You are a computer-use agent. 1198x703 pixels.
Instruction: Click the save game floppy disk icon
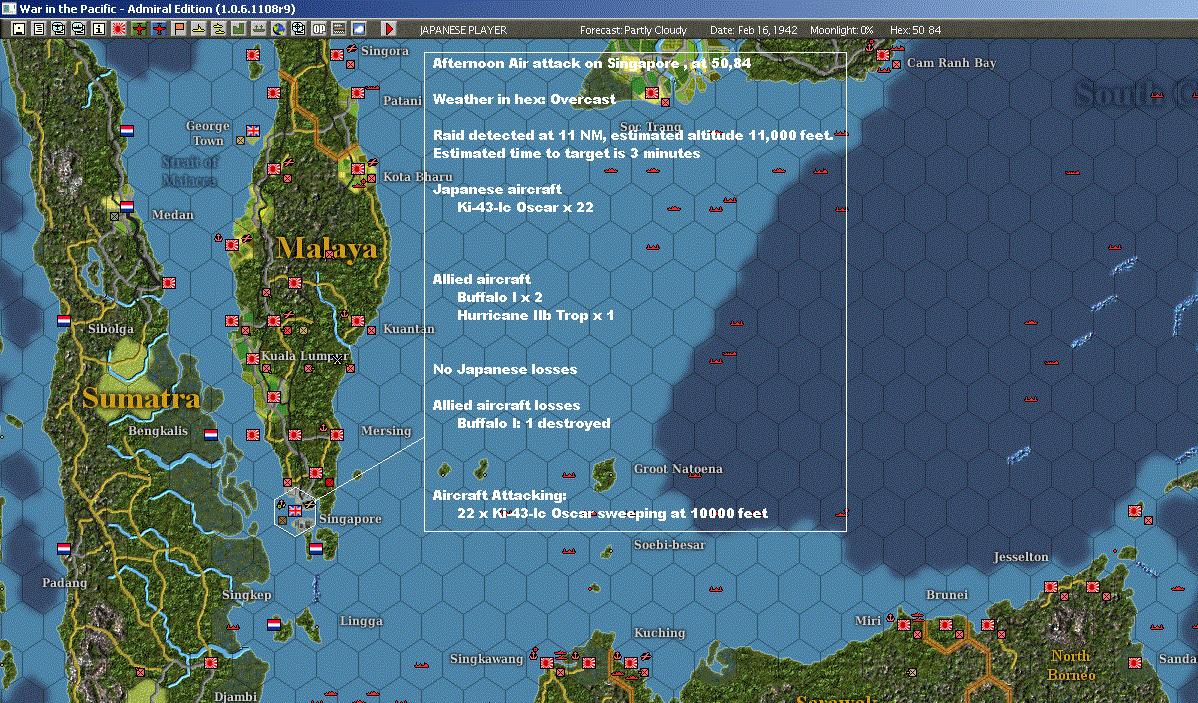(19, 29)
